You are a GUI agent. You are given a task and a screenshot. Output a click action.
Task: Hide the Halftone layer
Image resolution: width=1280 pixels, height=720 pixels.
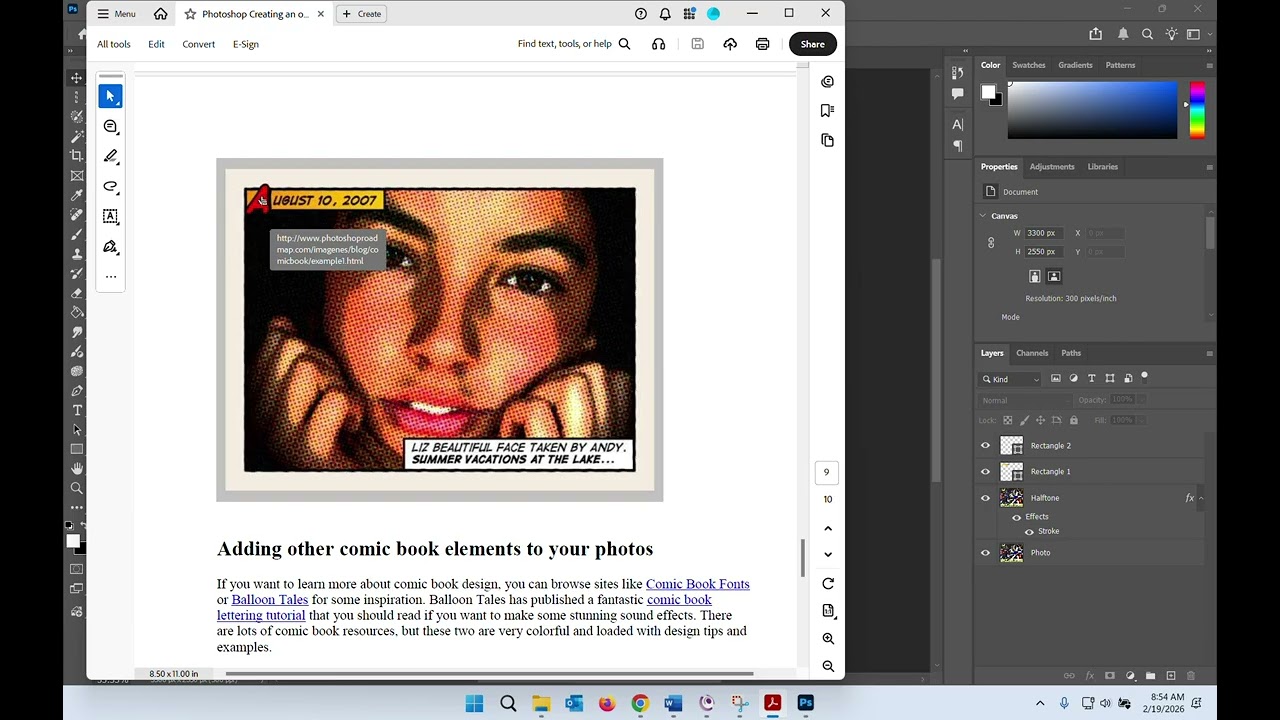pyautogui.click(x=985, y=498)
